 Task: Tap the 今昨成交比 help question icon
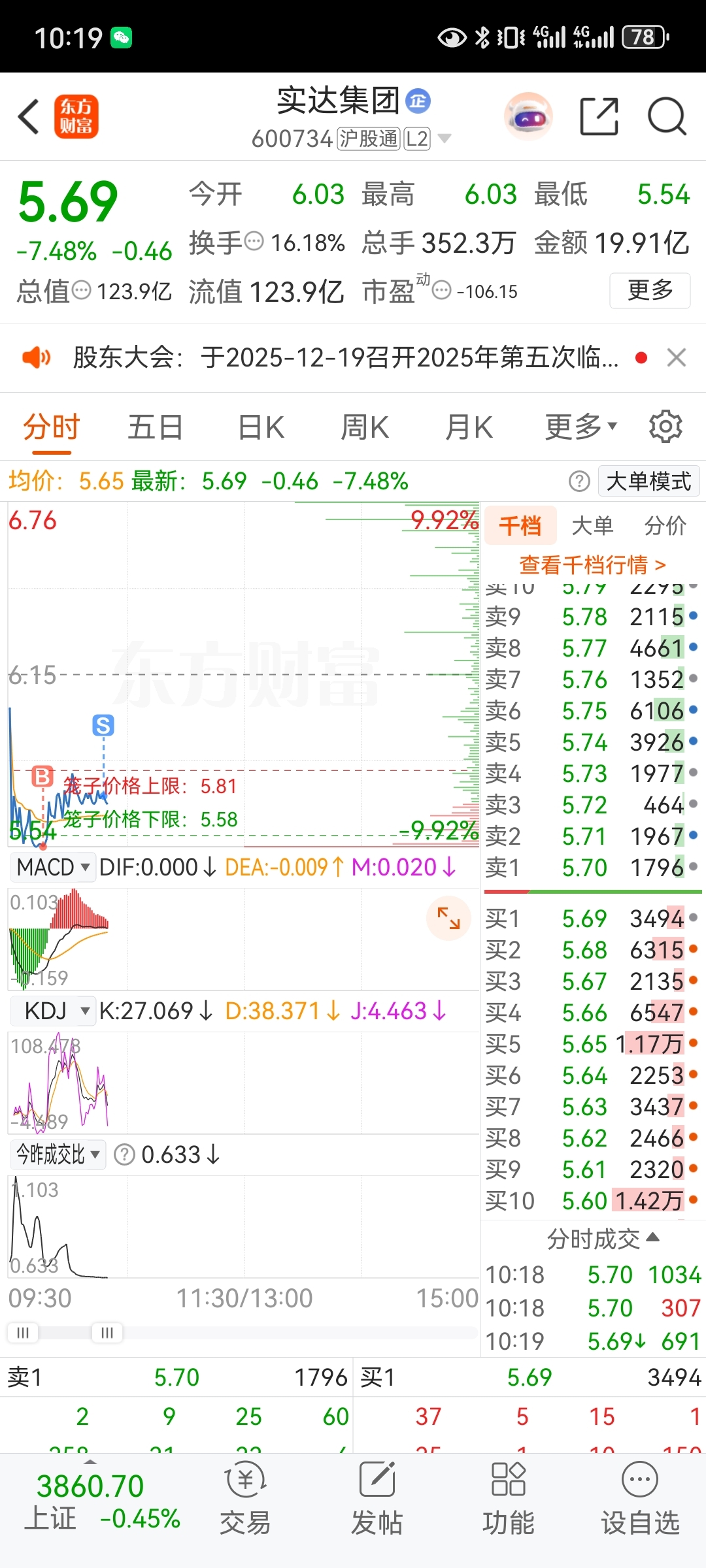[x=124, y=1154]
